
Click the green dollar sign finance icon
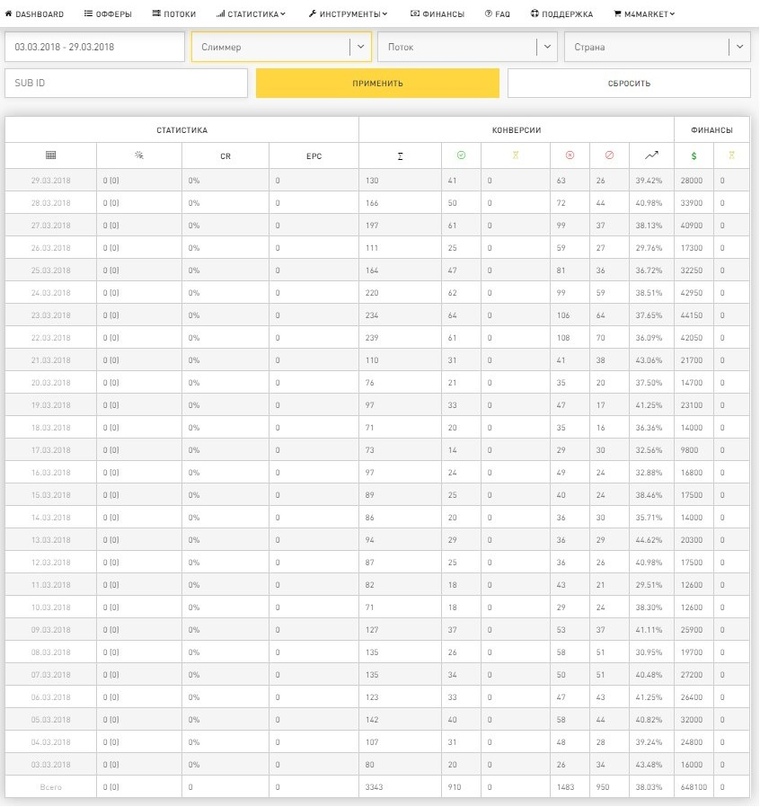click(x=694, y=155)
